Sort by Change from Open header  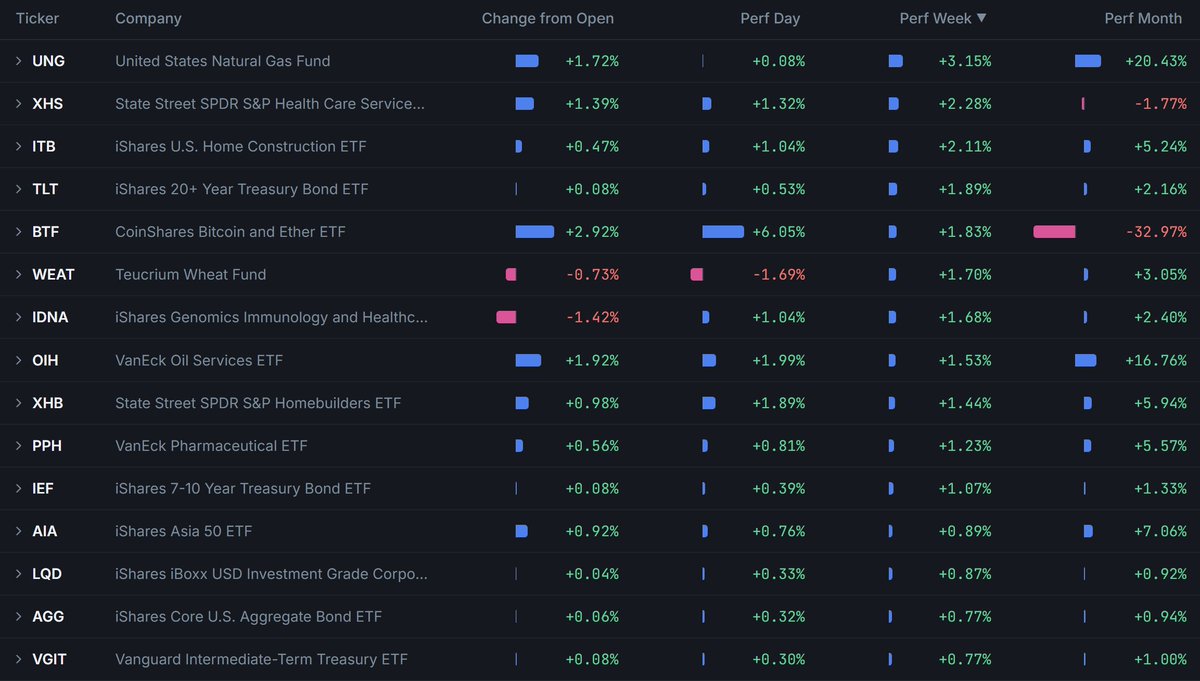(548, 18)
